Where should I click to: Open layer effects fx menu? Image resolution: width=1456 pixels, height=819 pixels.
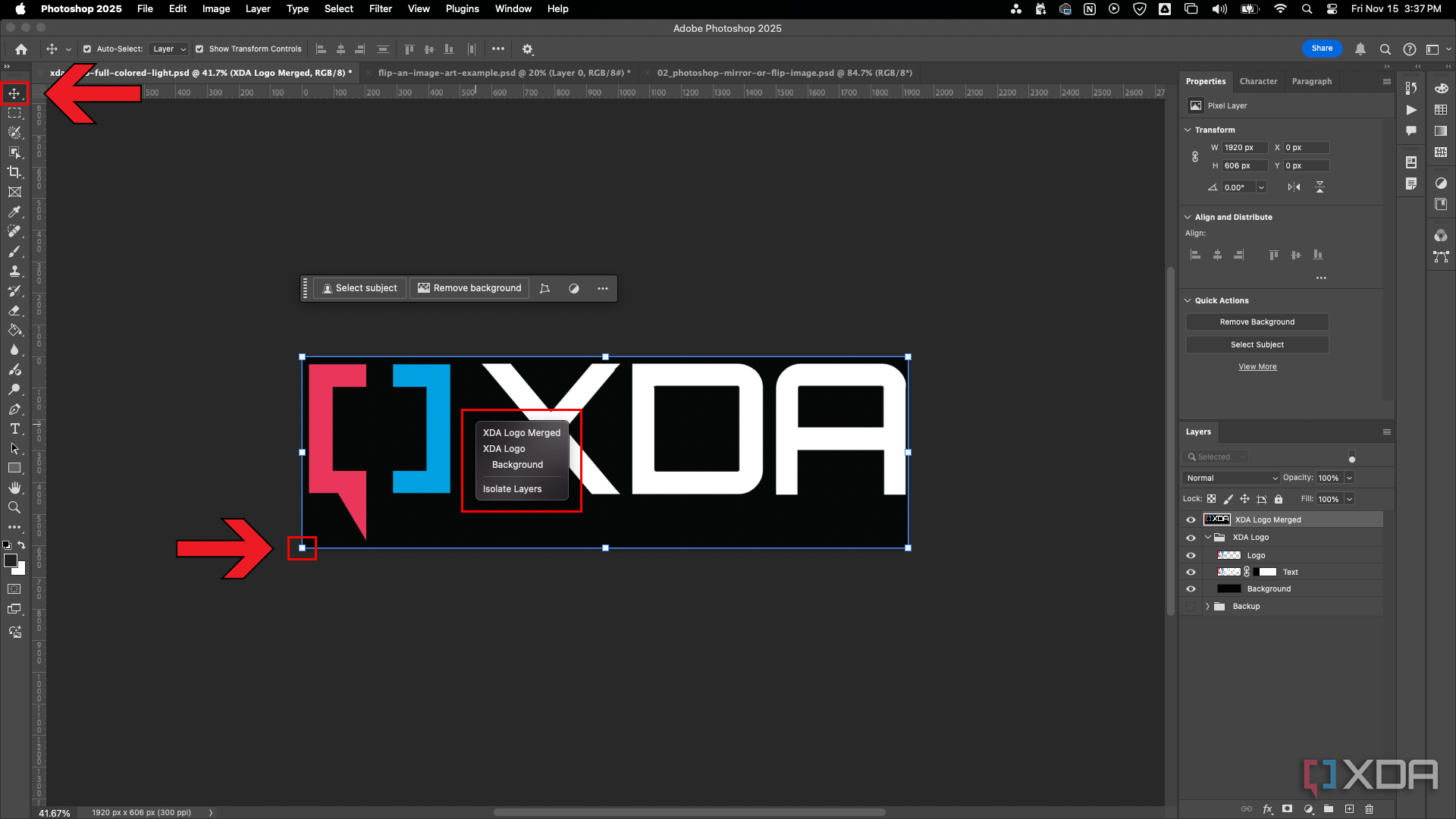[1267, 809]
